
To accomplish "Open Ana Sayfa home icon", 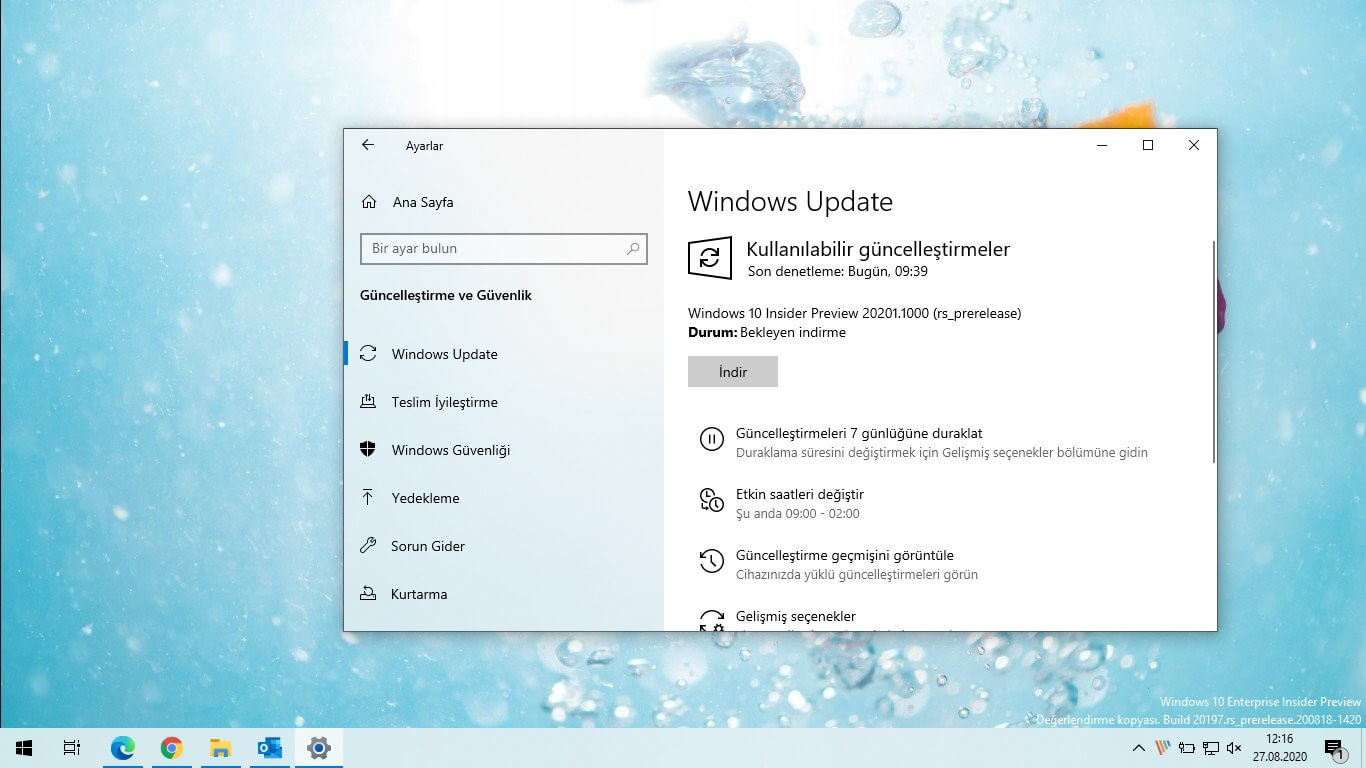I will coord(369,202).
